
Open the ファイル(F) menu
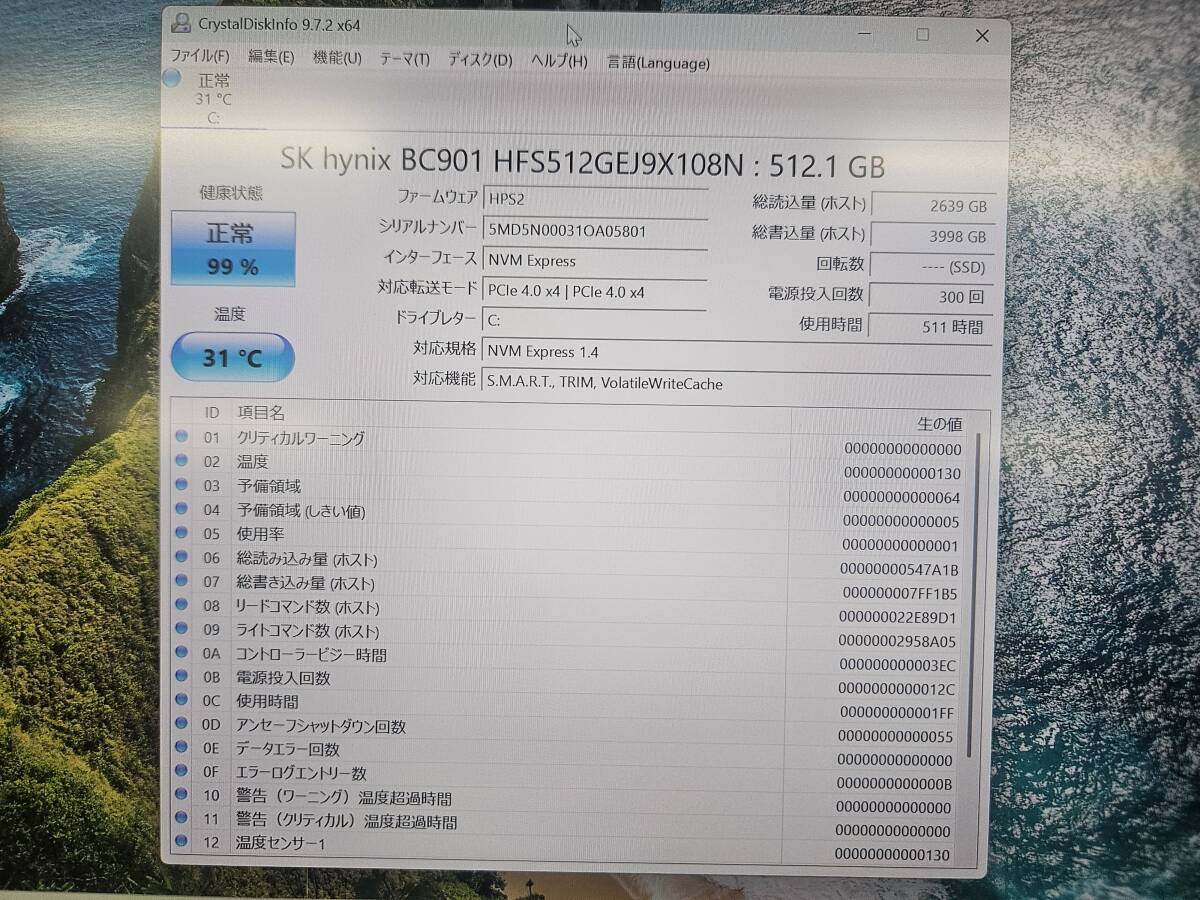click(x=200, y=57)
